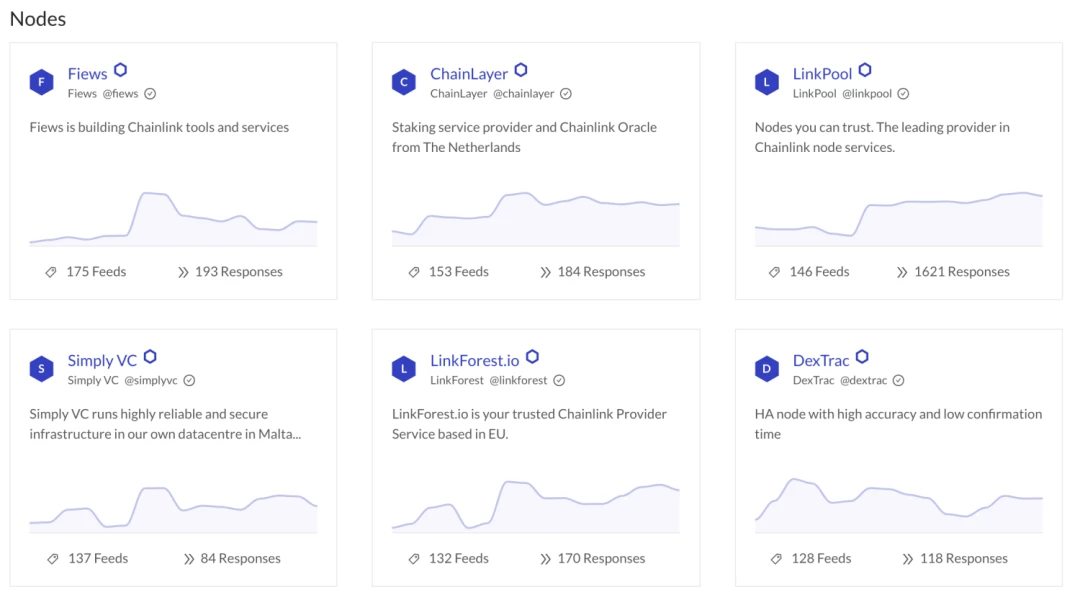The height and width of the screenshot is (605, 1080).
Task: Click hexagon badge next to DexTrac name
Action: [862, 356]
